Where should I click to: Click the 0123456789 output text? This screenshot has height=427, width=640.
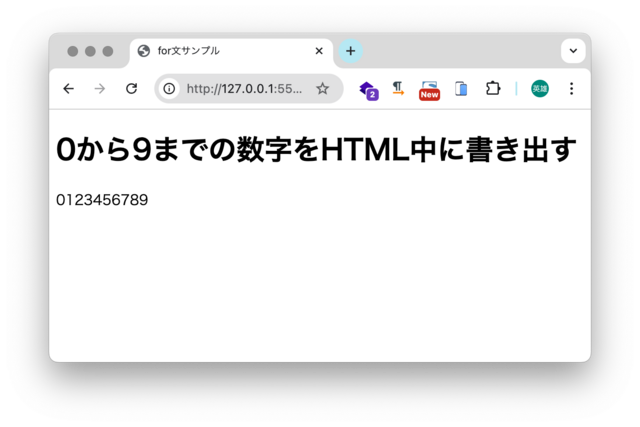pos(102,200)
